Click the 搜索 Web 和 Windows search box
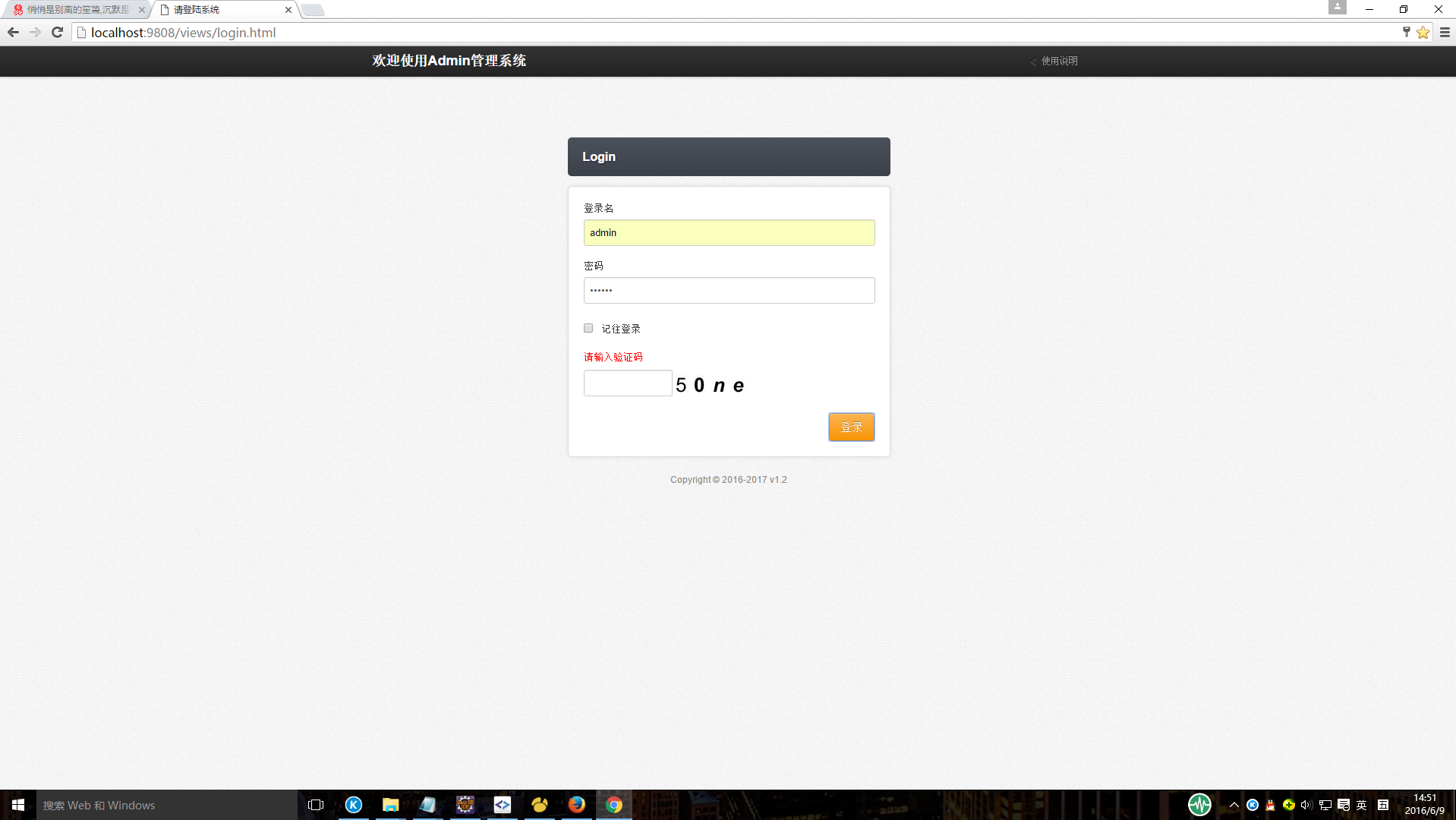This screenshot has height=820, width=1456. coord(167,805)
